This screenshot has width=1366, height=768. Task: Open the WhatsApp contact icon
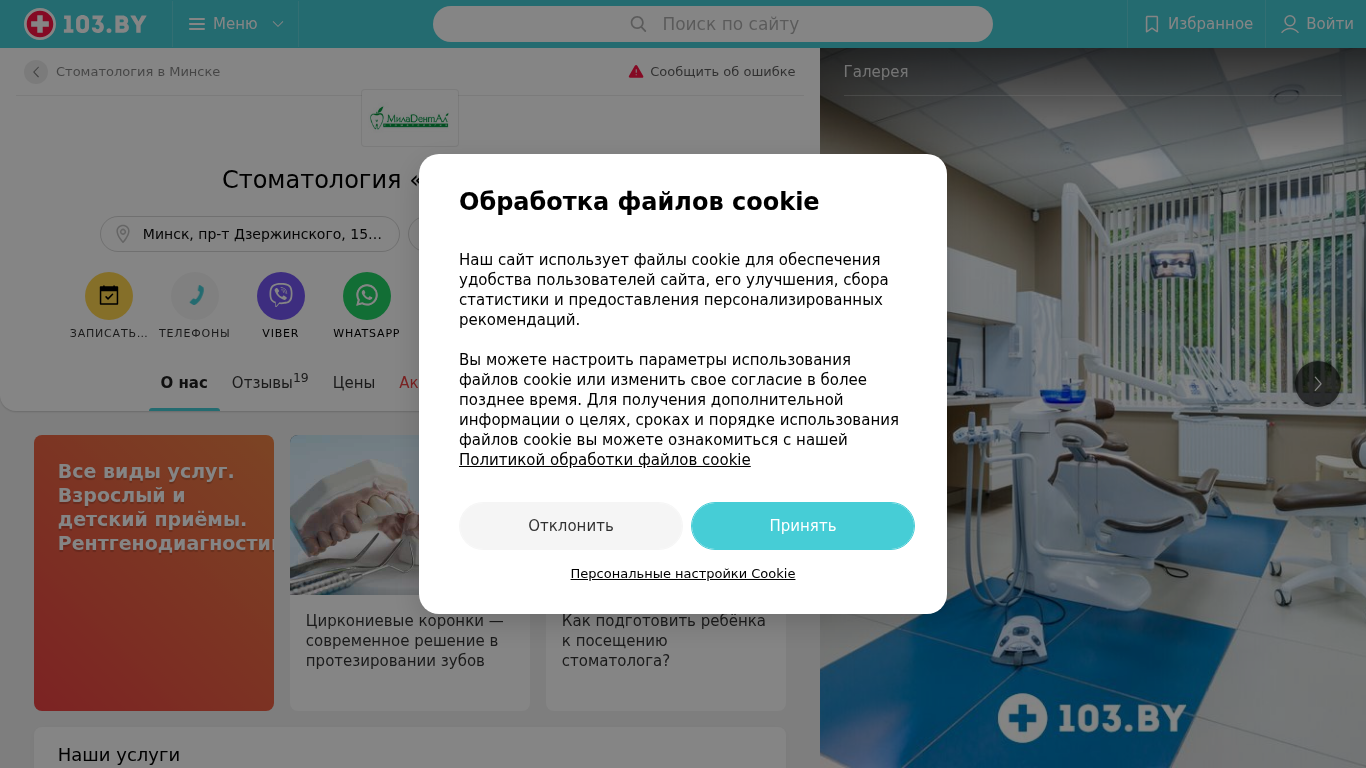tap(367, 296)
